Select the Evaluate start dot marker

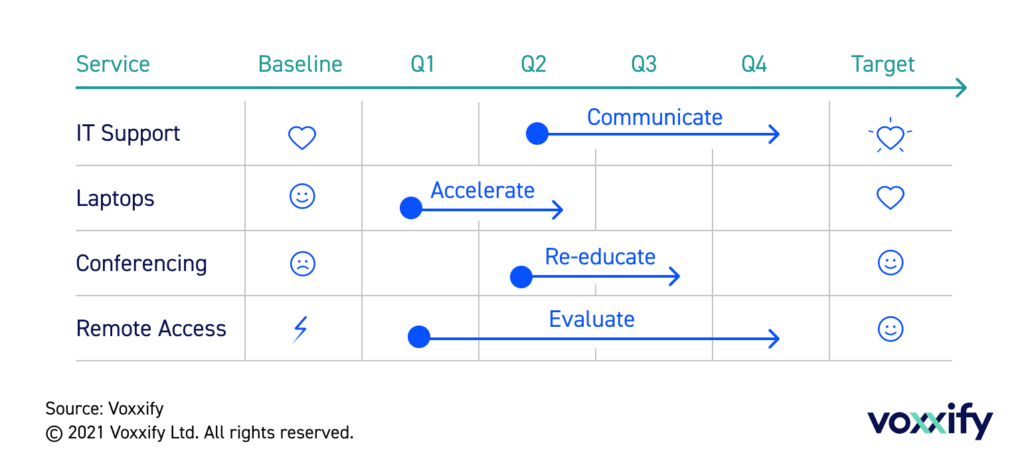[419, 338]
